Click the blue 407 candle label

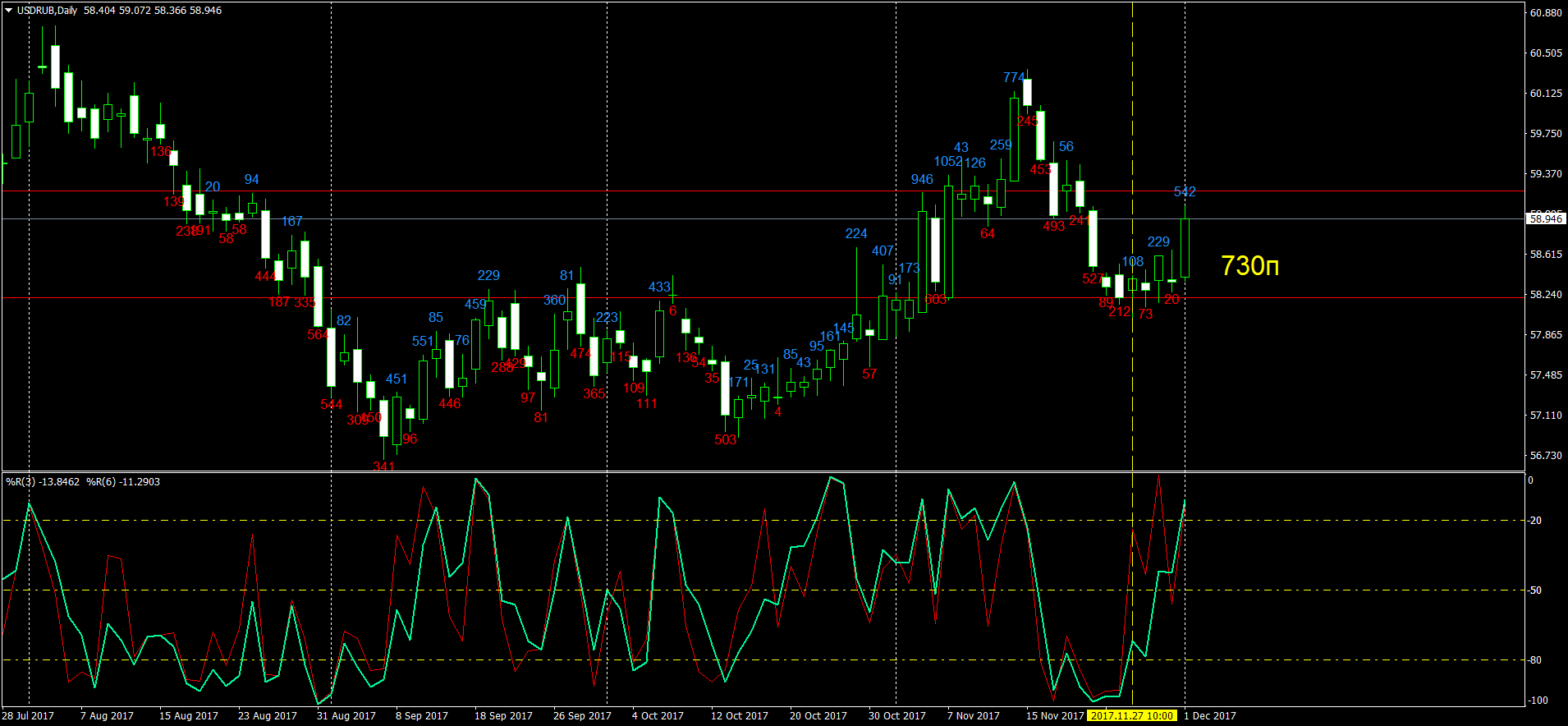click(x=883, y=251)
